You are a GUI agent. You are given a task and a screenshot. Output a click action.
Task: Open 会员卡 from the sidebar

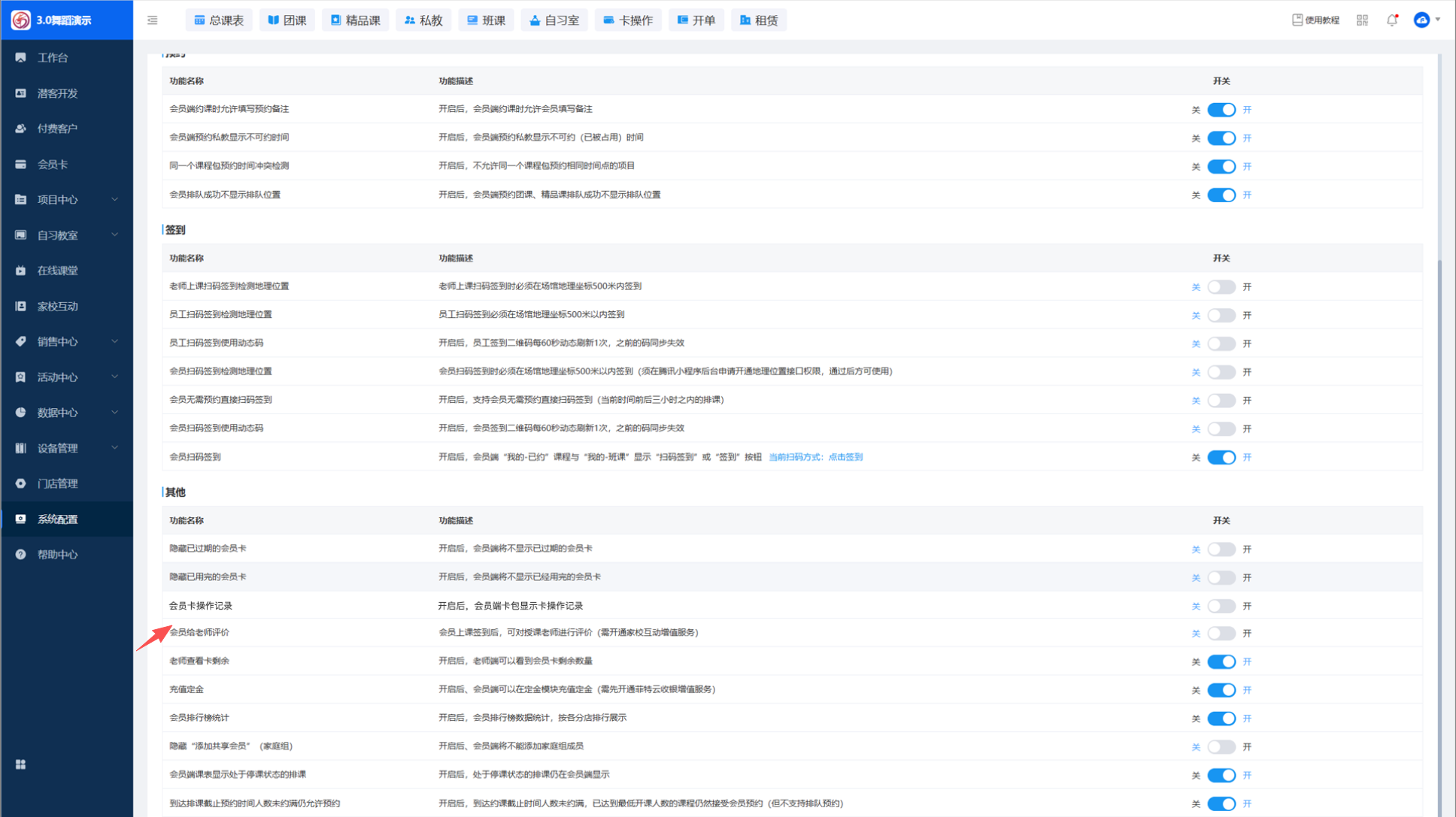[53, 165]
